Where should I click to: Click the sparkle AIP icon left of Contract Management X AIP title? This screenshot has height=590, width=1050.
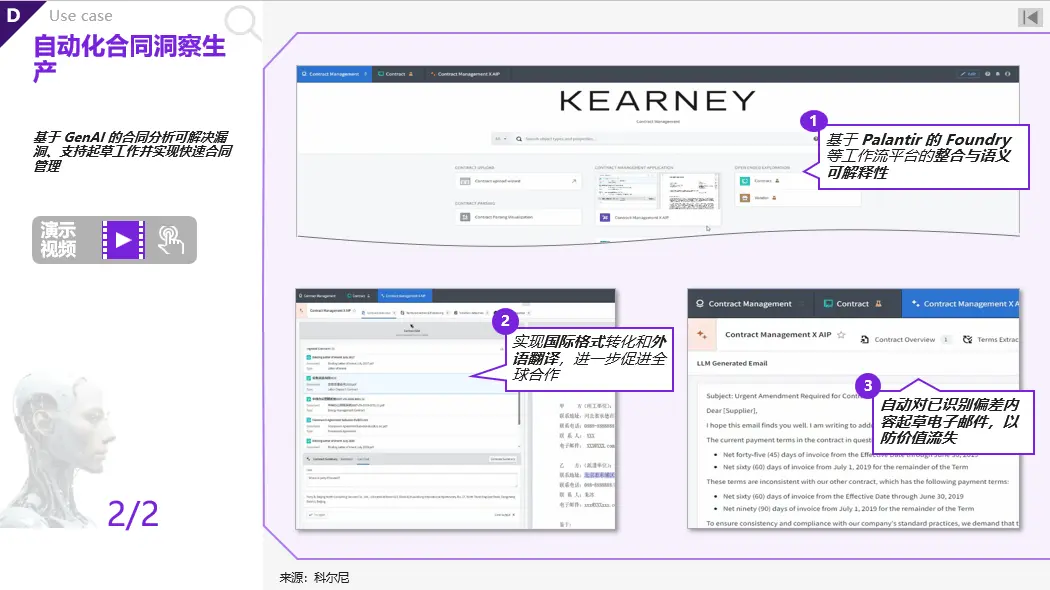703,335
